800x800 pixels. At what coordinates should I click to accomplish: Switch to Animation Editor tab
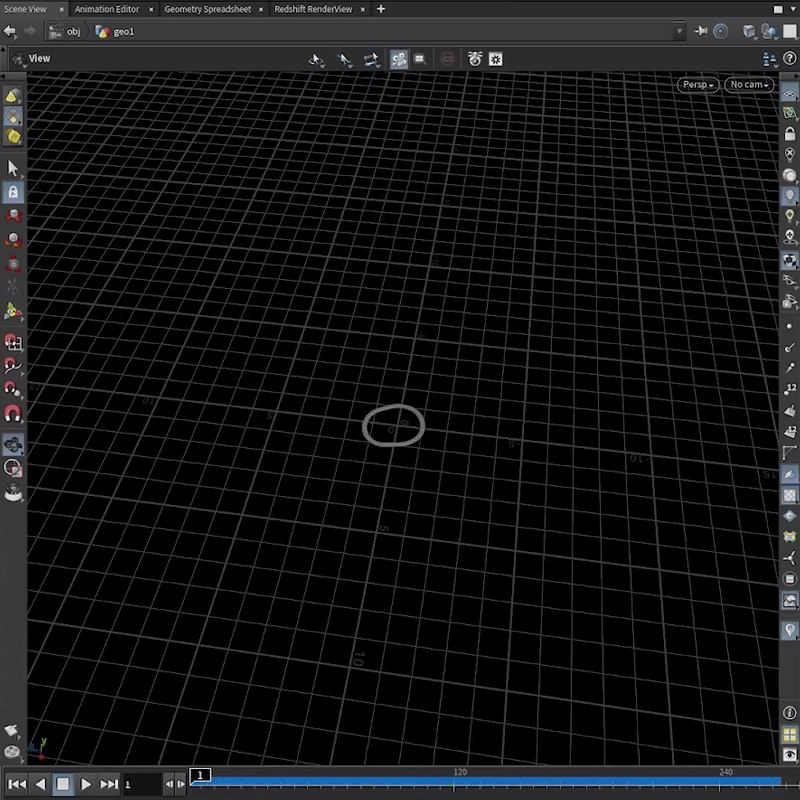[107, 9]
